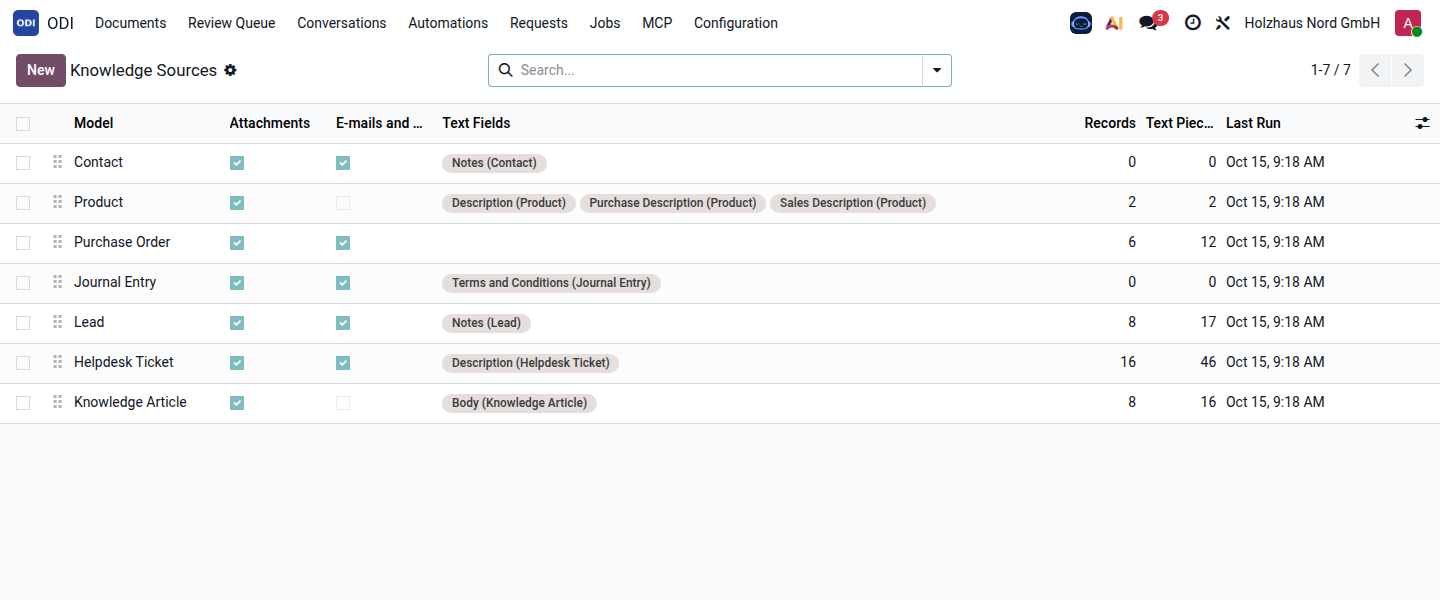Open the user avatar menu
The height and width of the screenshot is (600, 1440).
tap(1408, 23)
